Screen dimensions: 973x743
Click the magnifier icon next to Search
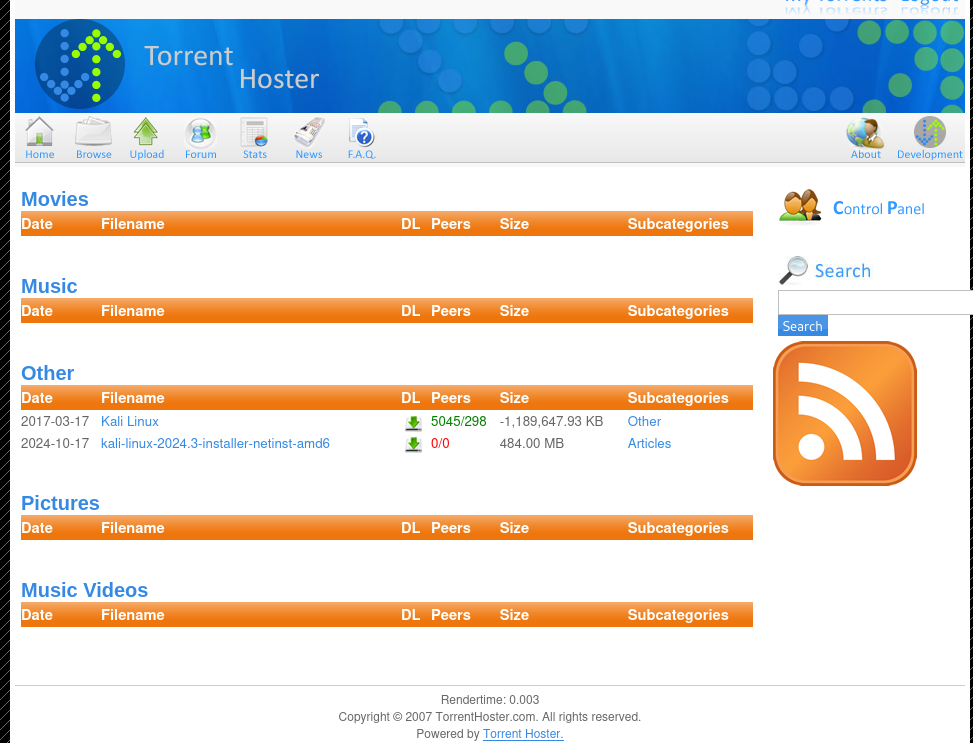click(x=794, y=268)
